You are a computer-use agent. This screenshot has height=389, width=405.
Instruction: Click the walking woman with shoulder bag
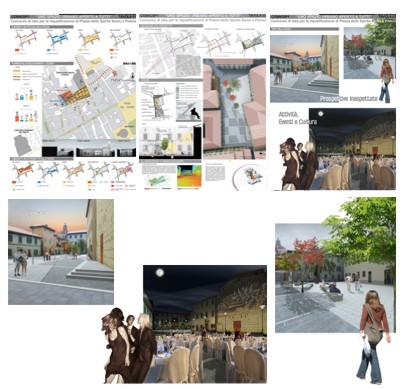[374, 337]
